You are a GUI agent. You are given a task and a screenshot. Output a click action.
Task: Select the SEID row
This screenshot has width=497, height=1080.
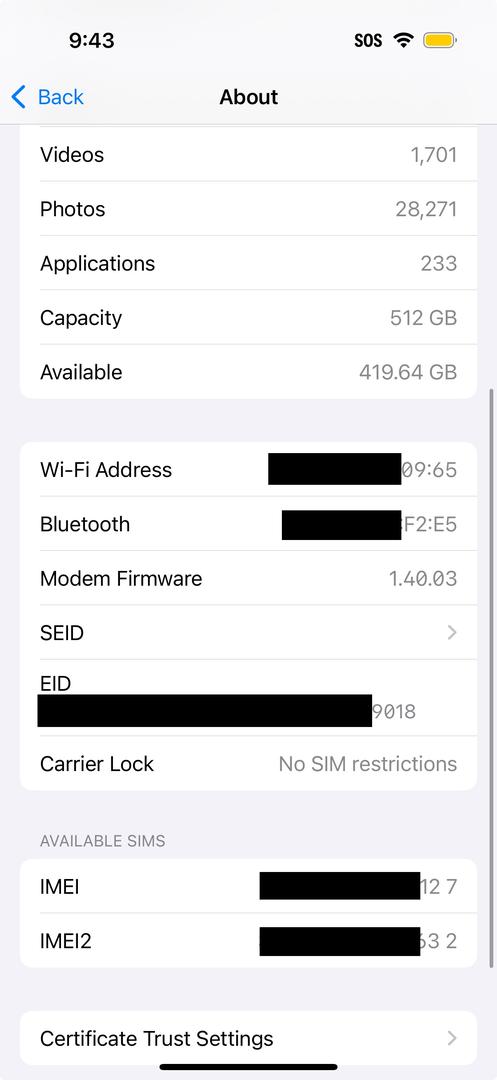pyautogui.click(x=248, y=632)
